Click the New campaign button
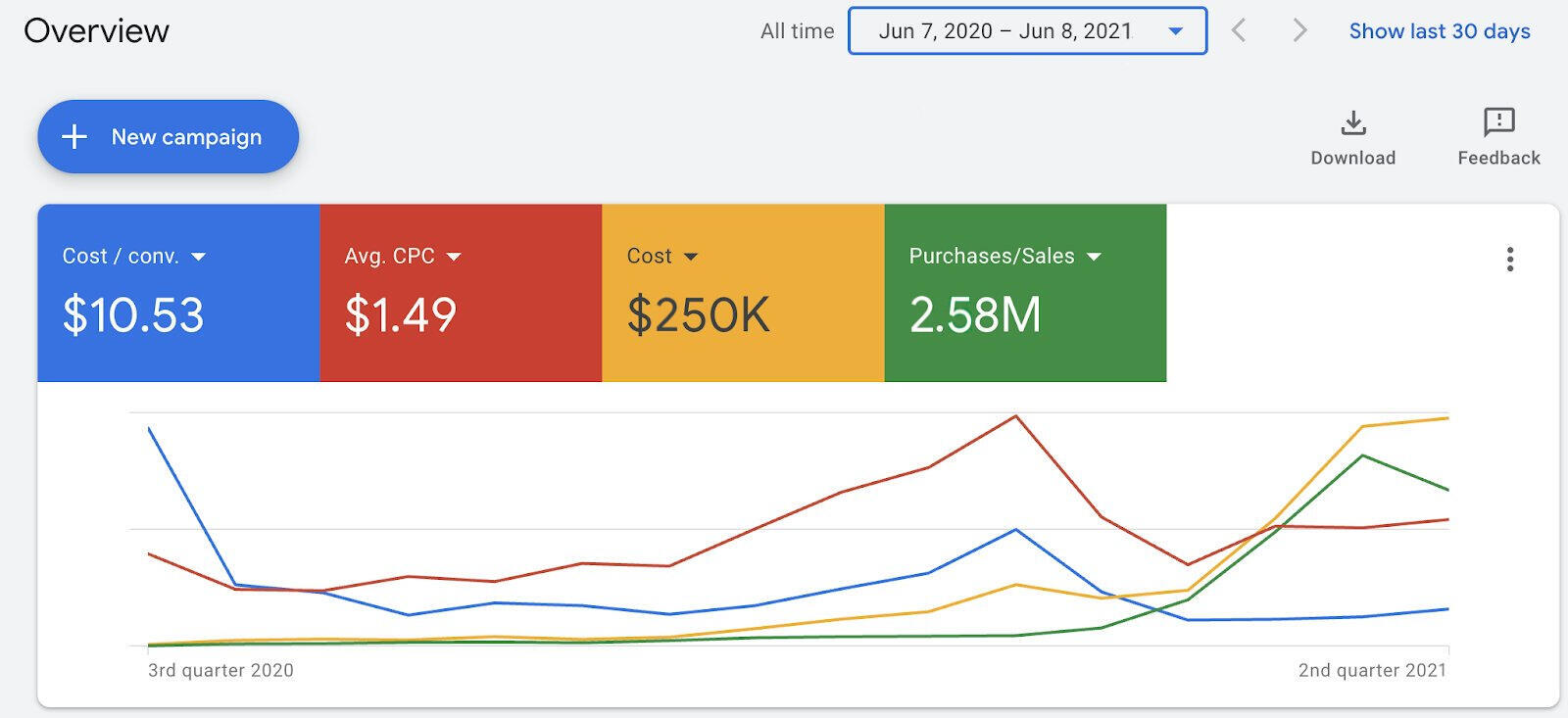The image size is (1568, 718). (x=168, y=136)
